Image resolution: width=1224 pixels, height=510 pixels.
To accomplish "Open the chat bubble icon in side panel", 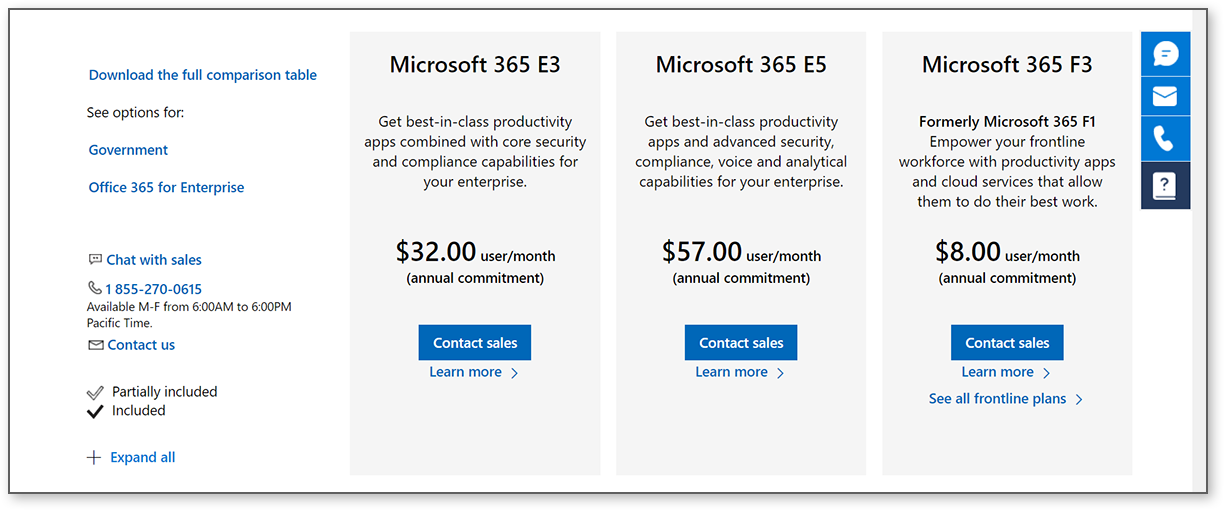I will click(1165, 54).
